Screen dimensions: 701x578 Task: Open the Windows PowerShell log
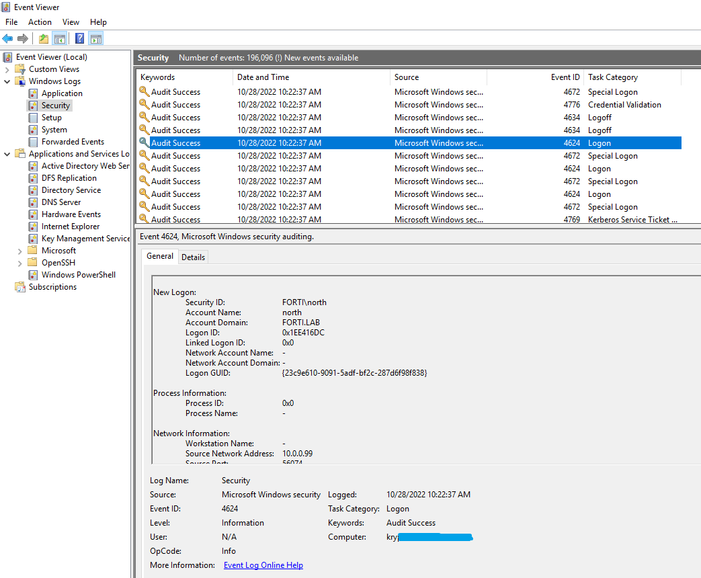tap(78, 275)
